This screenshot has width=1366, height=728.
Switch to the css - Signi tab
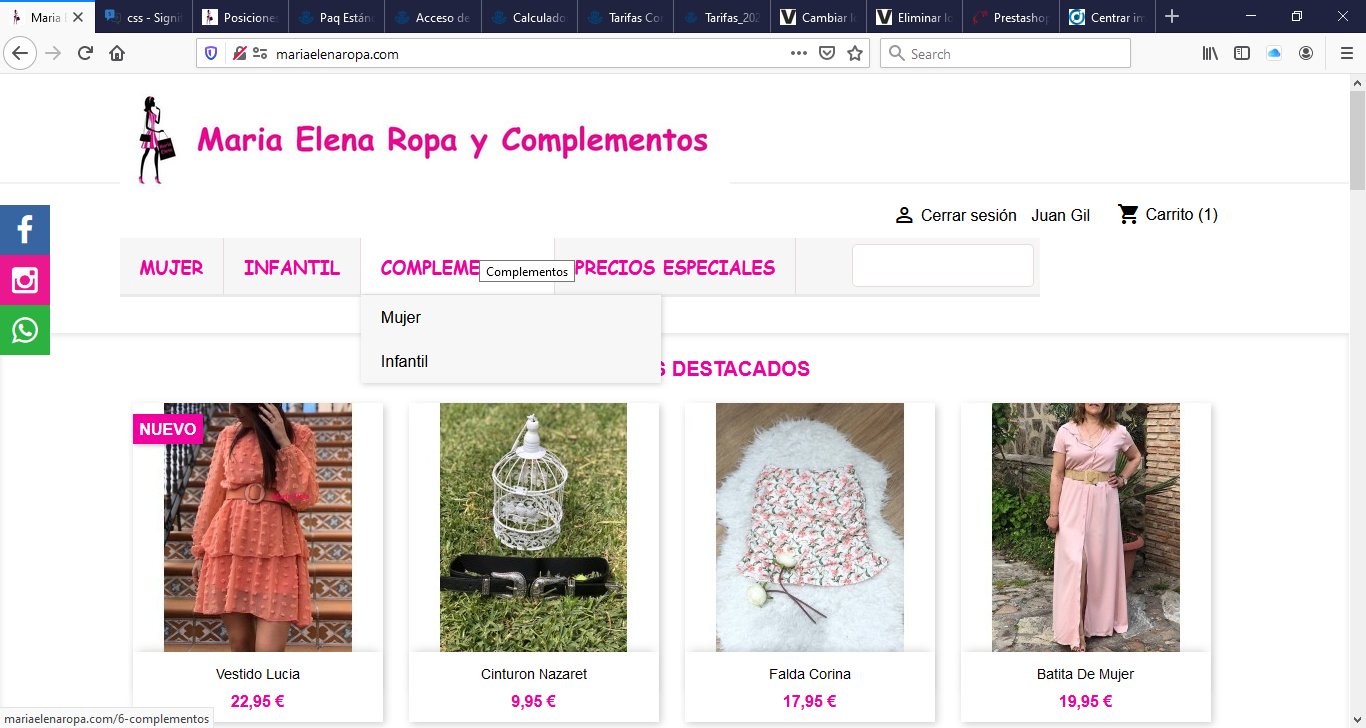click(x=144, y=17)
